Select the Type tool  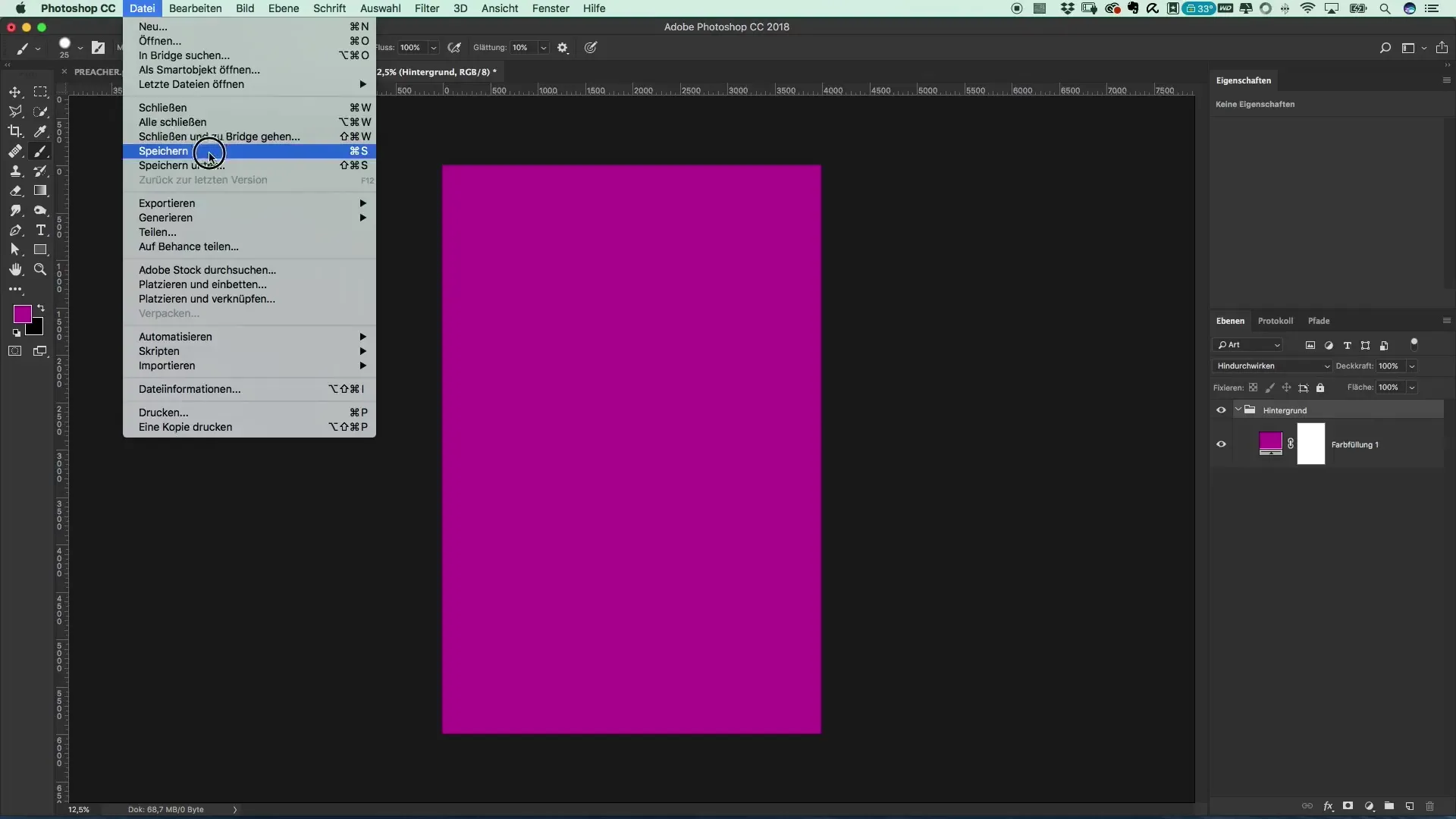pyautogui.click(x=40, y=231)
